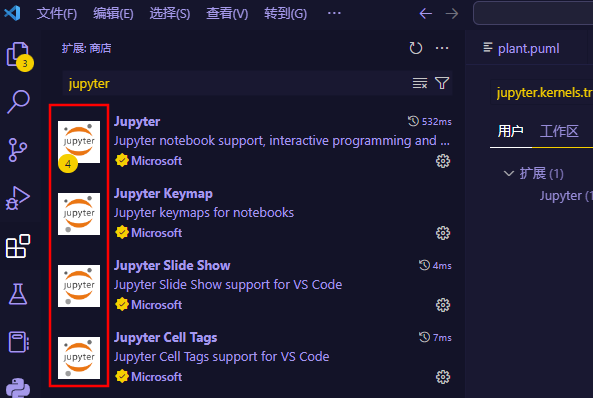
Task: Click 'Jupyter Cell Tags support for VS Code'
Action: point(222,356)
